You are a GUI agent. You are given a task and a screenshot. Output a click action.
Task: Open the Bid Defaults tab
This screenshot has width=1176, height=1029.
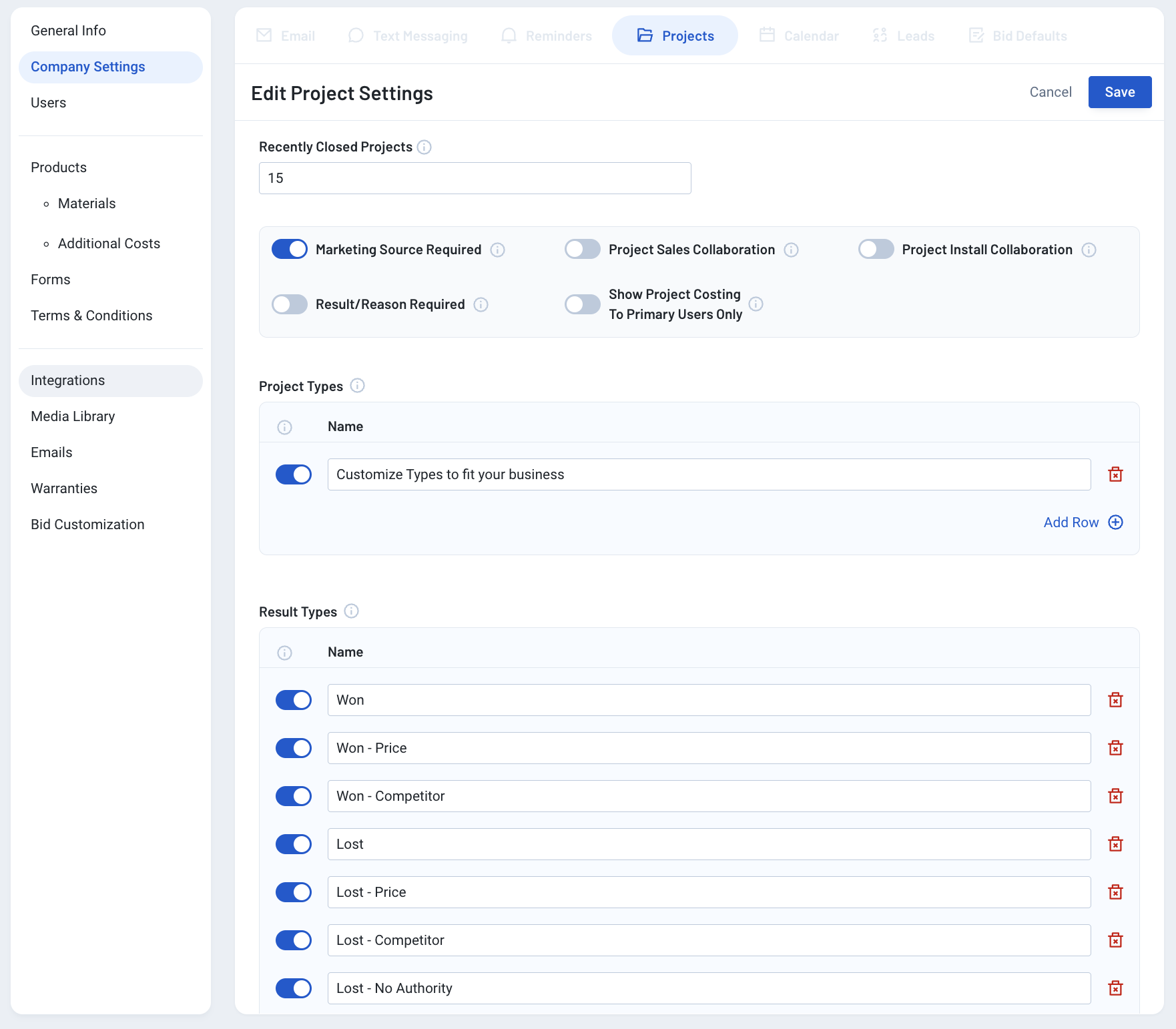coord(1018,36)
